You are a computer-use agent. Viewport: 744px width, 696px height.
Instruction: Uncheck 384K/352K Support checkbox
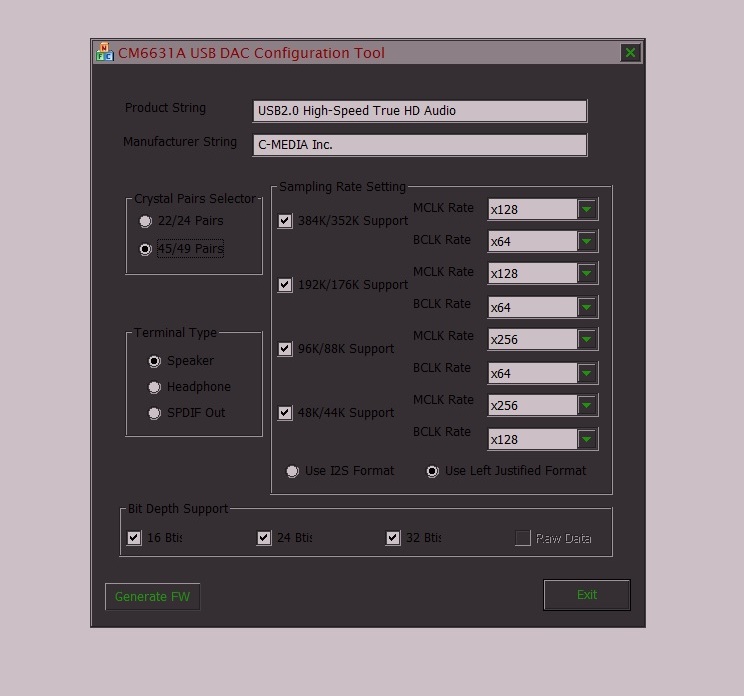(286, 221)
